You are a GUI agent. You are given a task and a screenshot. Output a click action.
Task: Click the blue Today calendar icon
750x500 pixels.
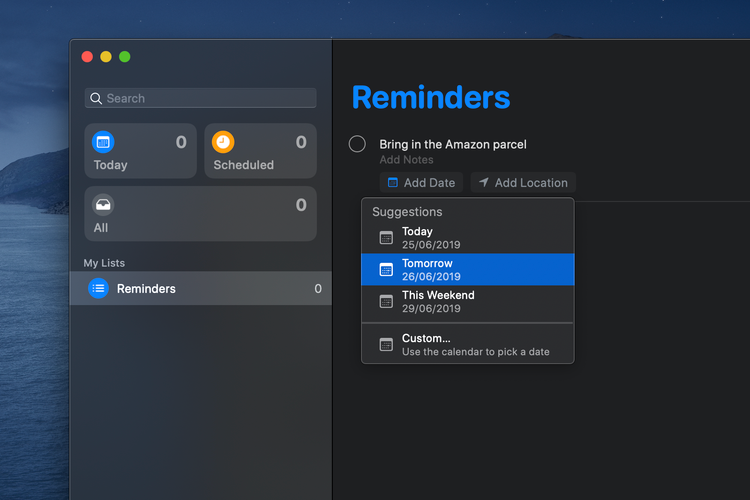click(103, 142)
